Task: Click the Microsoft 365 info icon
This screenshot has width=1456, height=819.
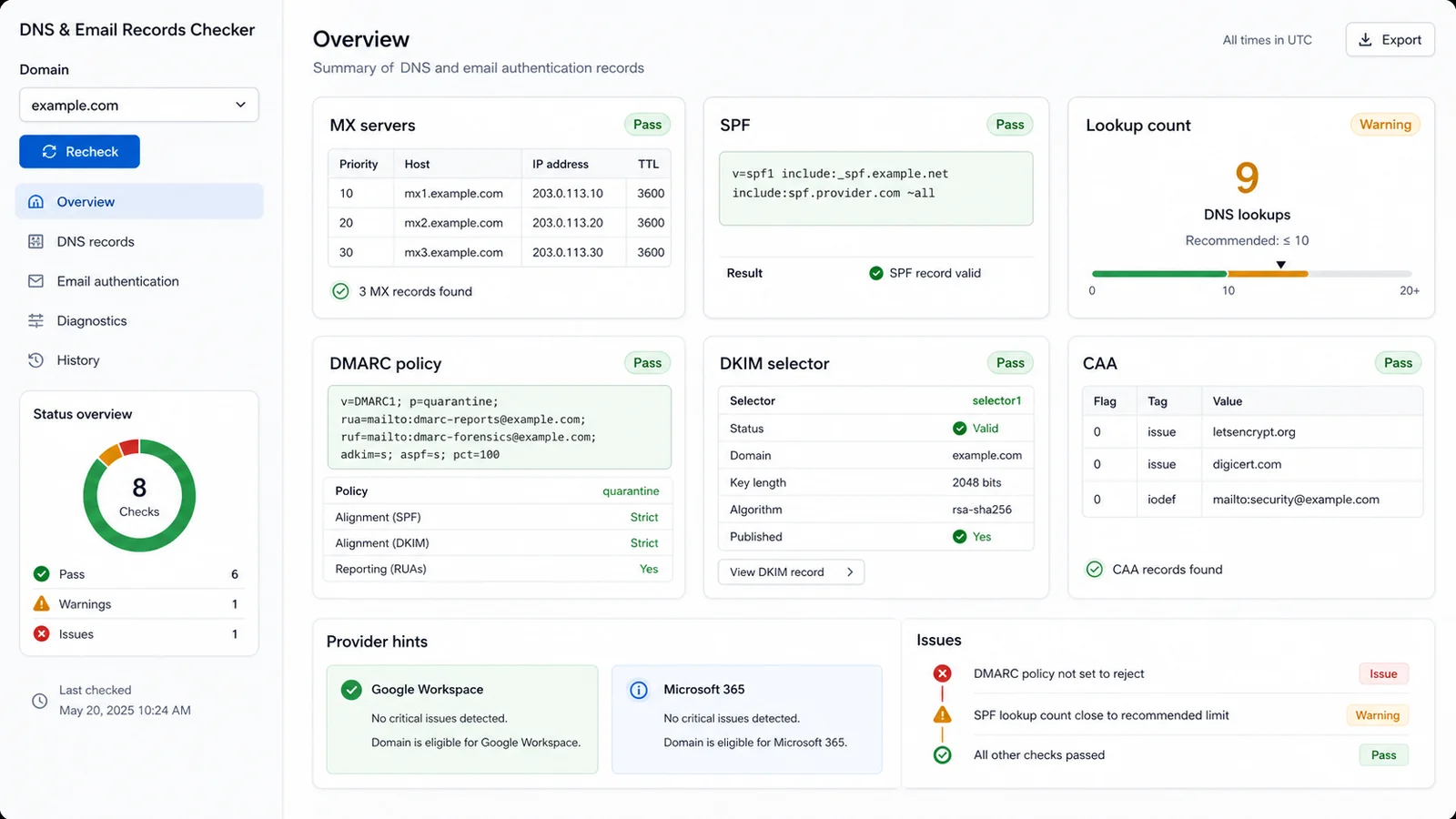Action: pyautogui.click(x=639, y=690)
